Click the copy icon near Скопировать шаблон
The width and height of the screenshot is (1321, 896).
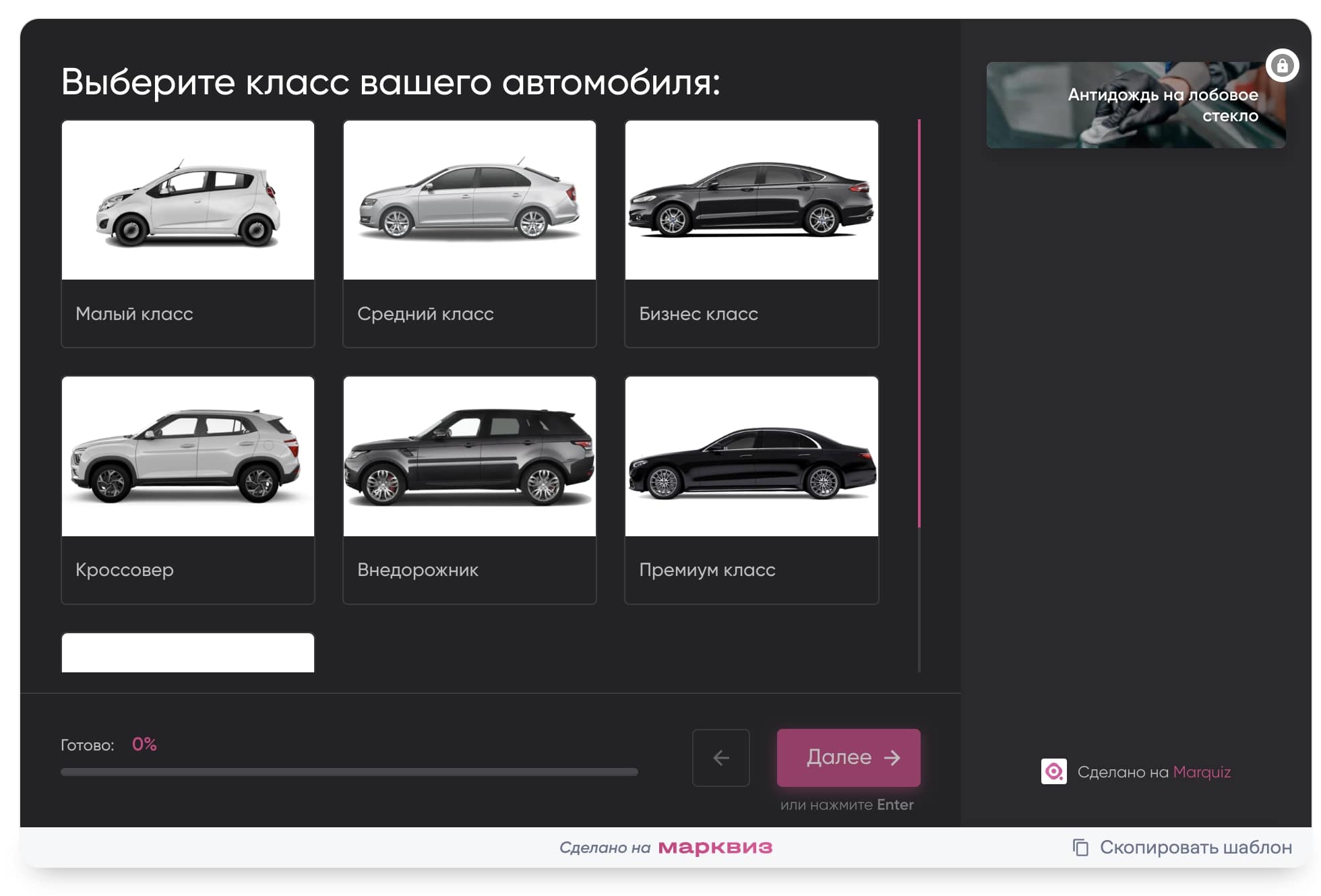pyautogui.click(x=1081, y=847)
